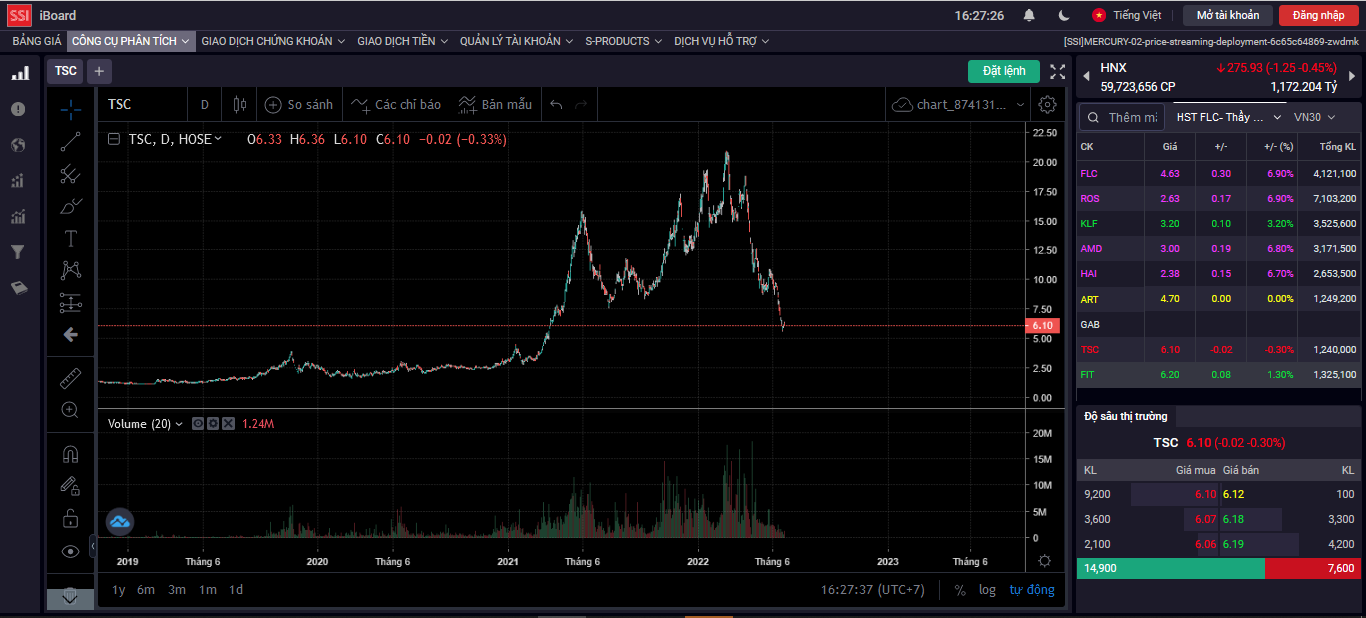Expand Volume (20) indicator options chevron
The height and width of the screenshot is (618, 1366).
click(x=180, y=424)
